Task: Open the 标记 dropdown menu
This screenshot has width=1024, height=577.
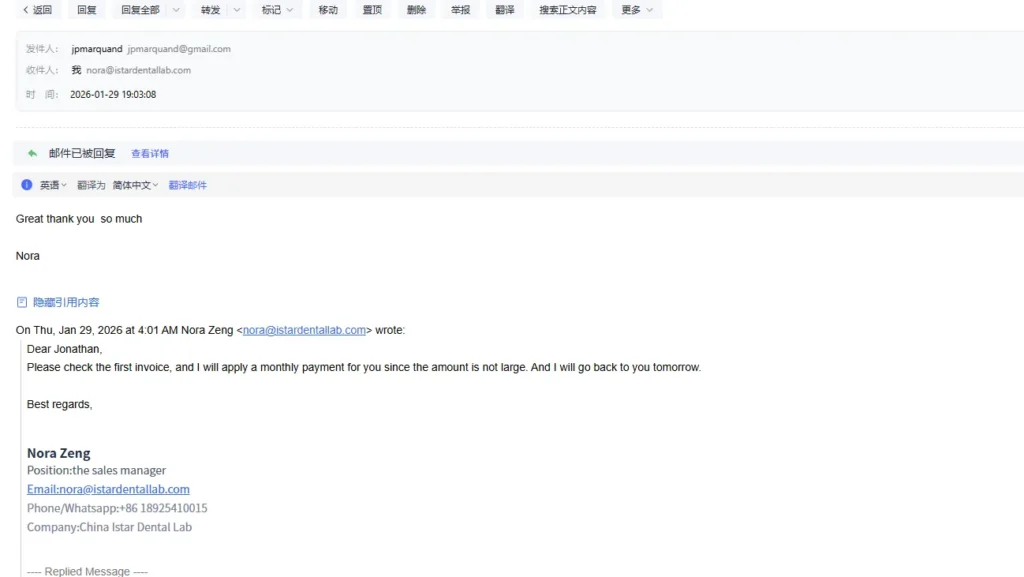Action: [277, 10]
